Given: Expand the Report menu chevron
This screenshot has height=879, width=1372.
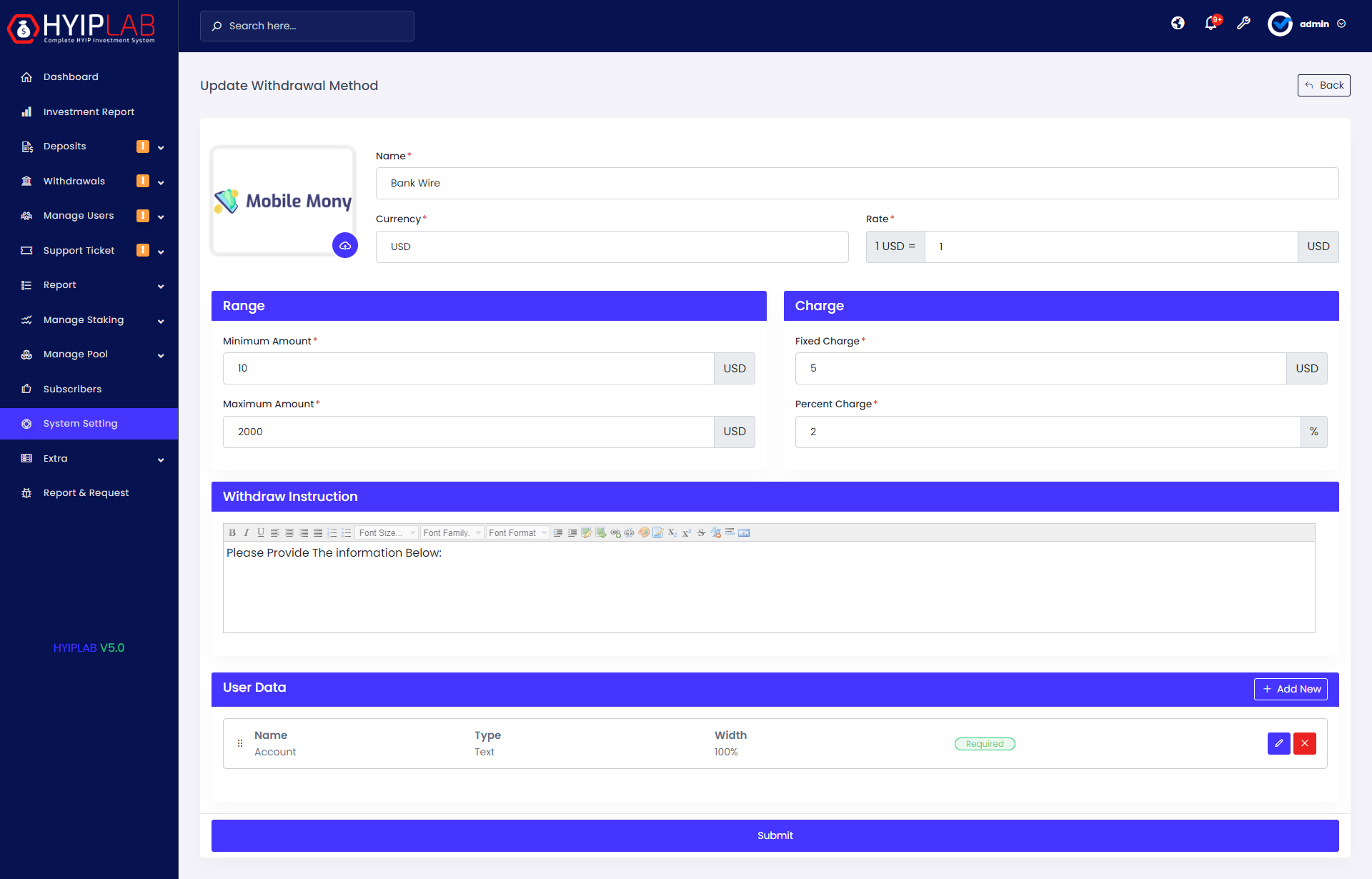Looking at the screenshot, I should tap(161, 286).
